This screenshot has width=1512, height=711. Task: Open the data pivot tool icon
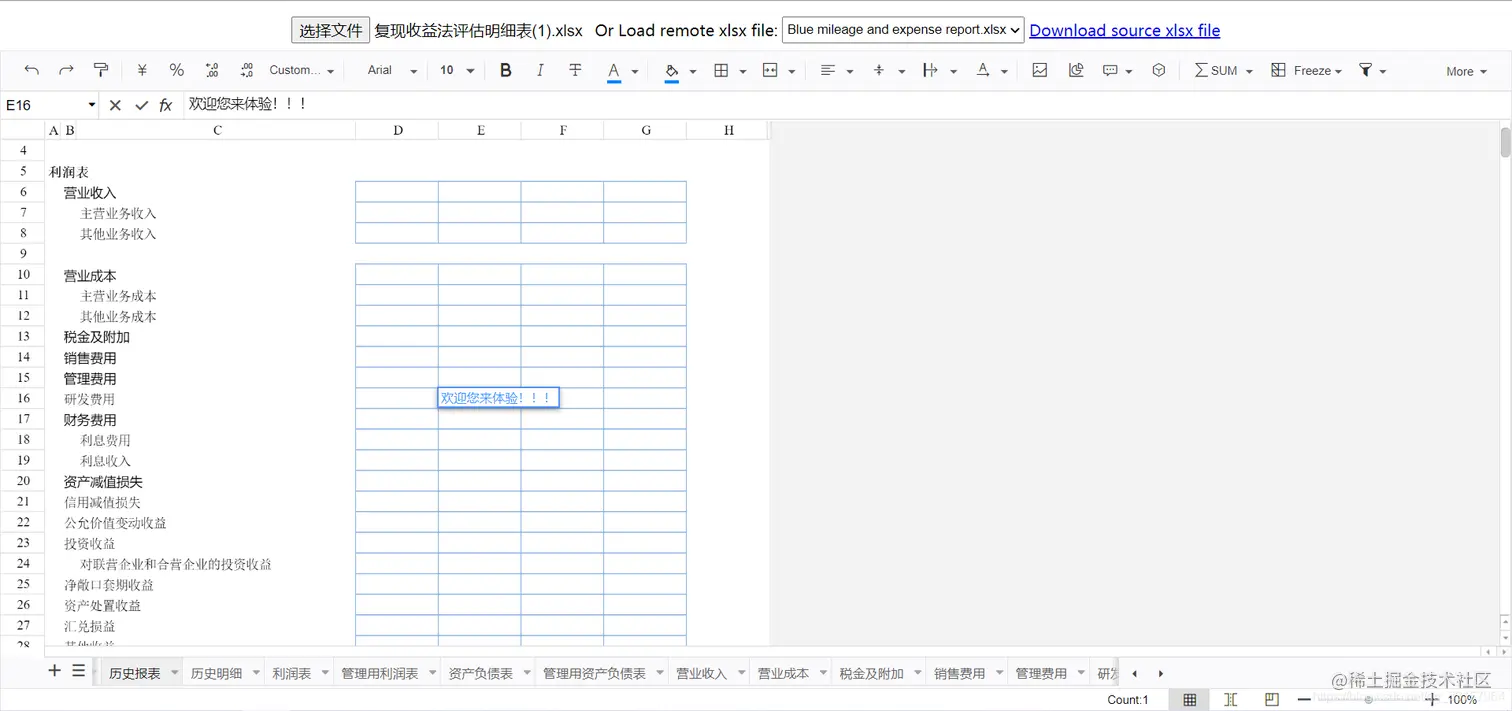pos(1158,70)
